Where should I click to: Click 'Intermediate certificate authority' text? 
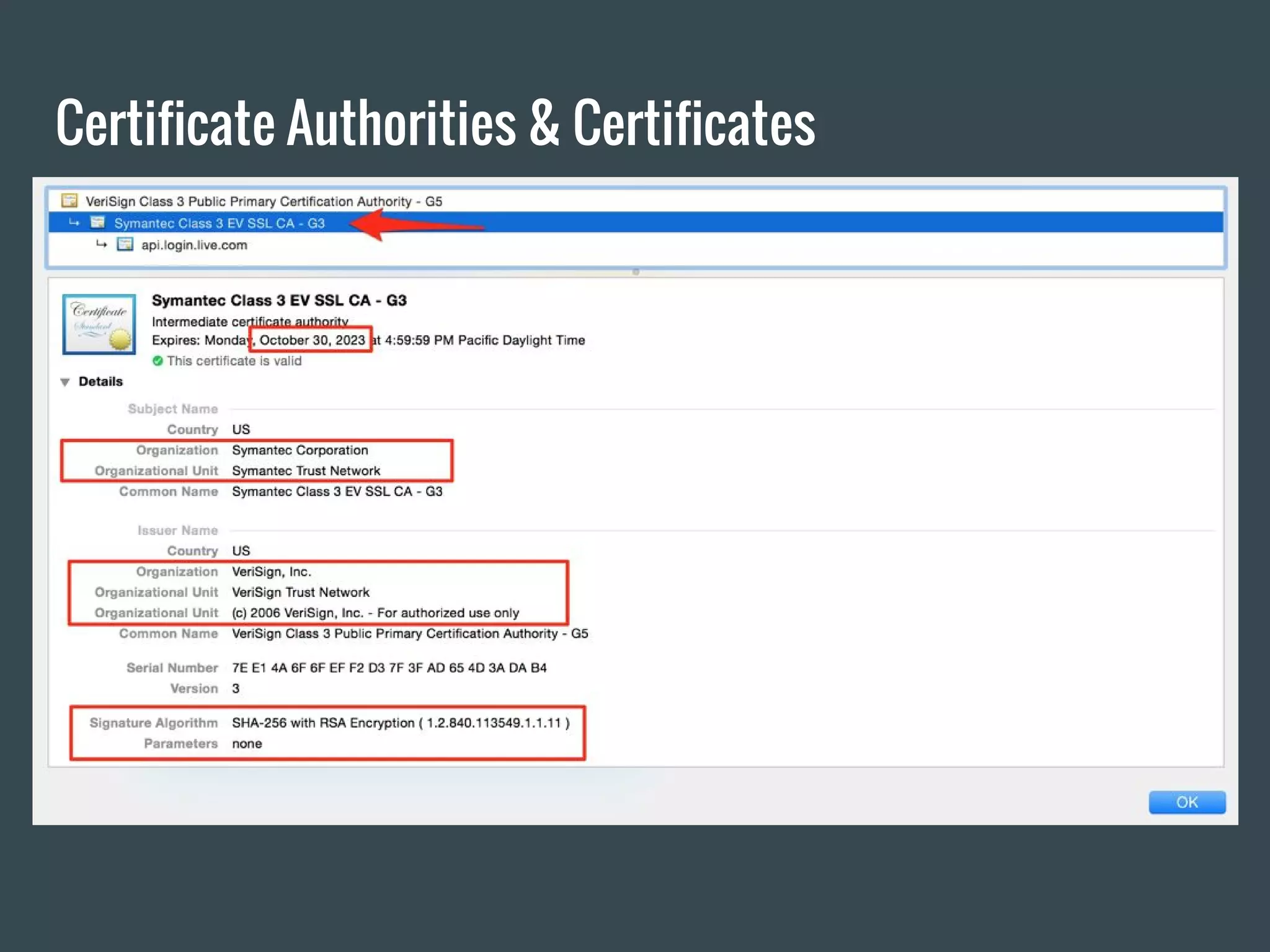[x=250, y=322]
